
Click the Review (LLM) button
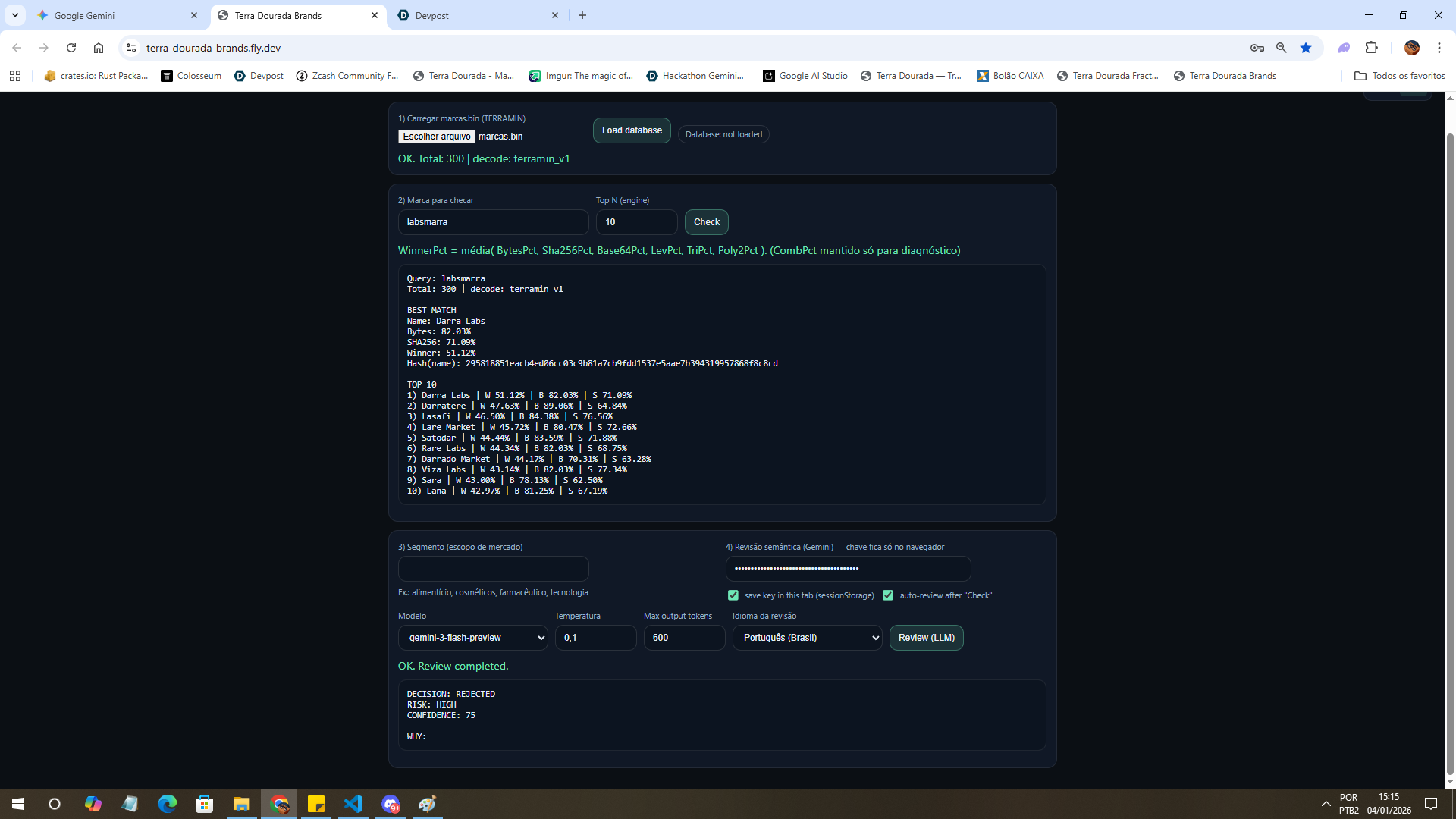point(926,638)
